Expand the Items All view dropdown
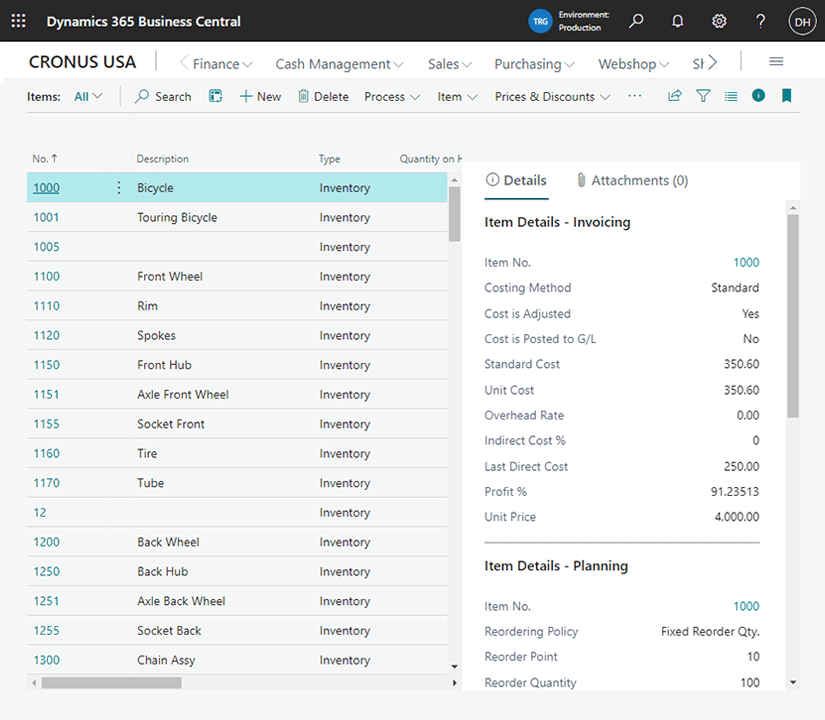This screenshot has width=825, height=720. tap(88, 96)
